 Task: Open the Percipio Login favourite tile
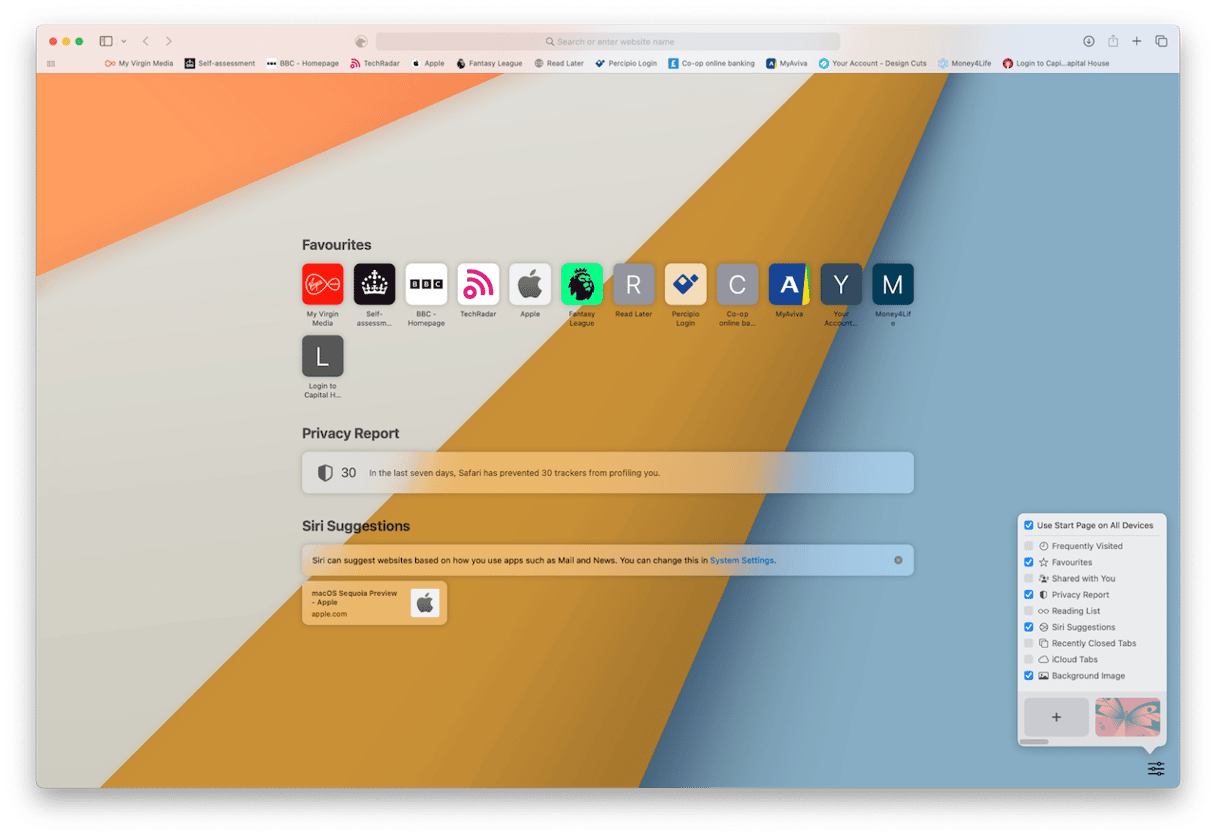[x=686, y=284]
